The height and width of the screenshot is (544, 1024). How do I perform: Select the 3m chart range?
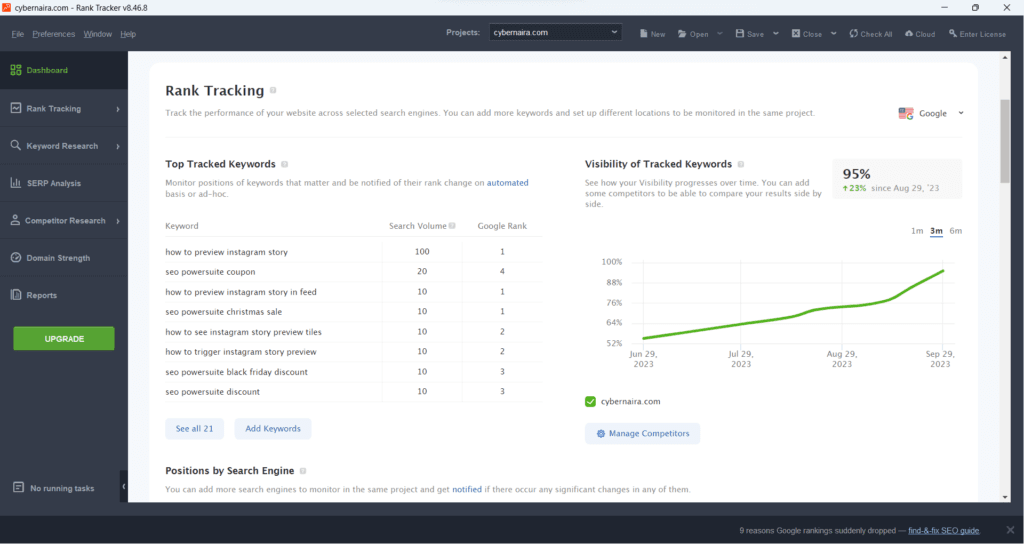point(936,231)
